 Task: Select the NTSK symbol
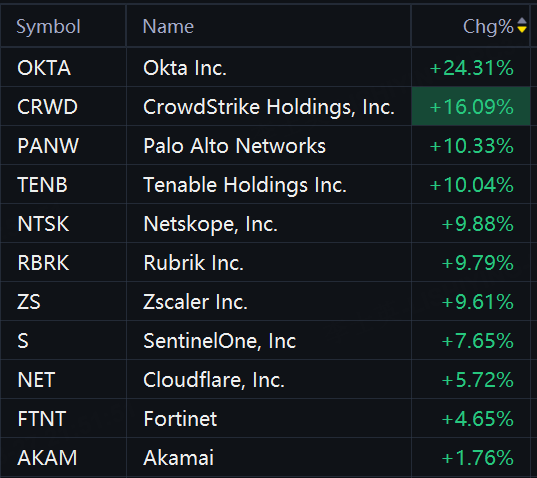click(x=43, y=224)
